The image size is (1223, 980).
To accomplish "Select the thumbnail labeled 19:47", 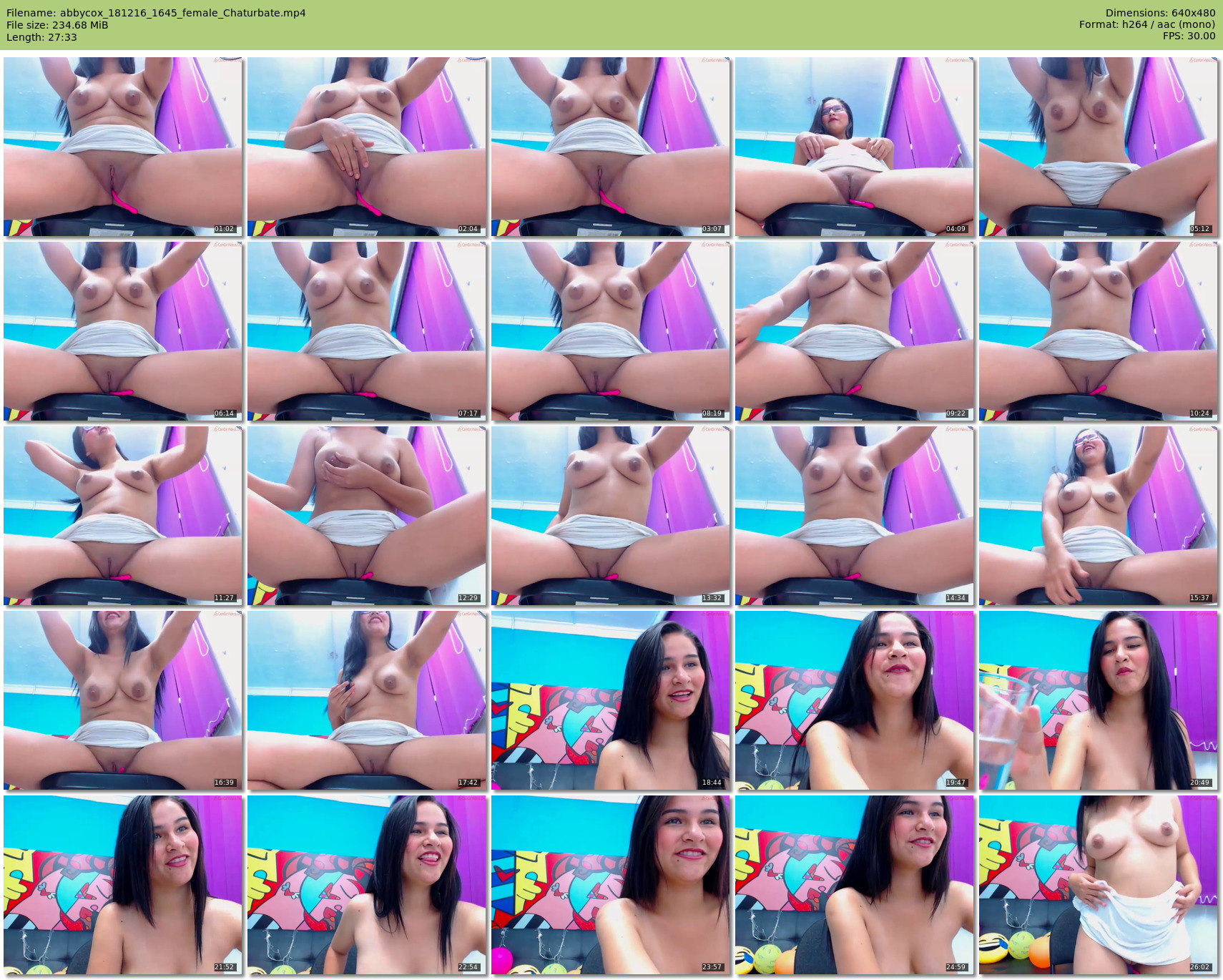I will pos(855,700).
